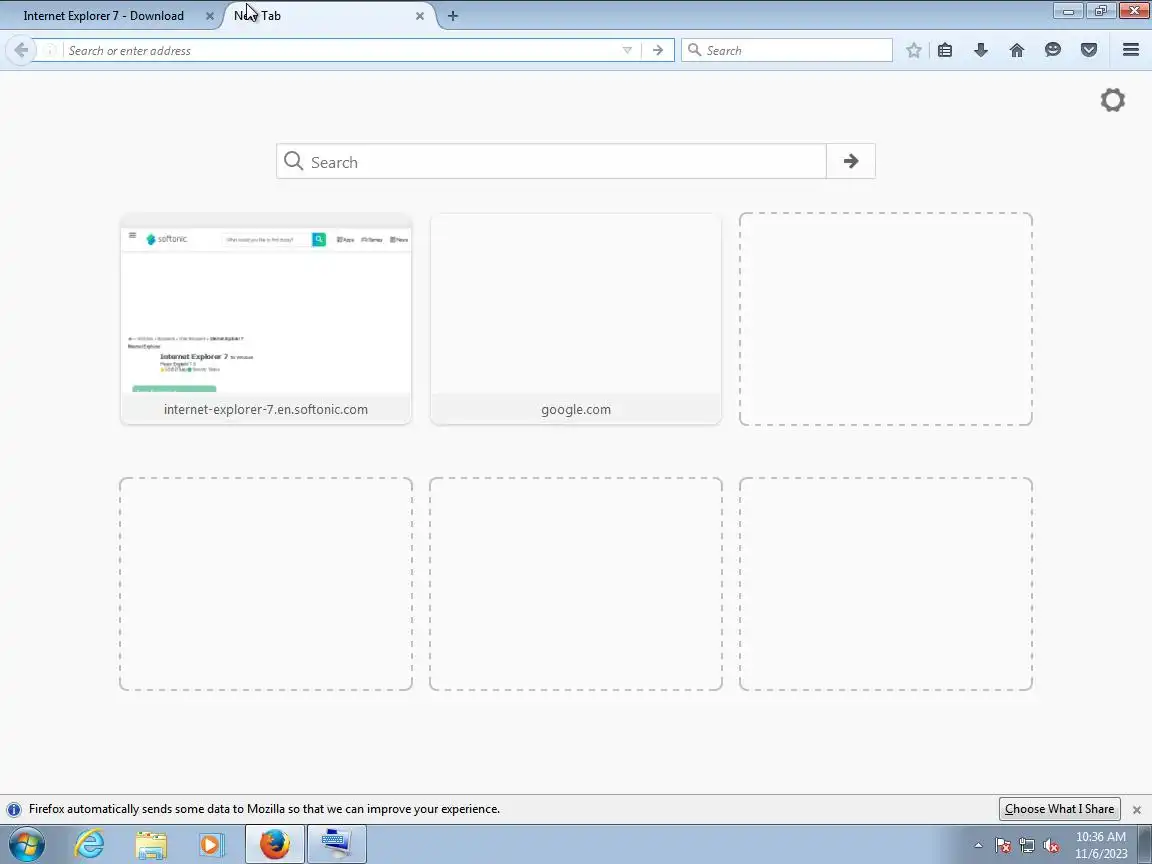Open the On-Screen Keyboard taskbar icon
The image size is (1152, 864).
pyautogui.click(x=336, y=844)
